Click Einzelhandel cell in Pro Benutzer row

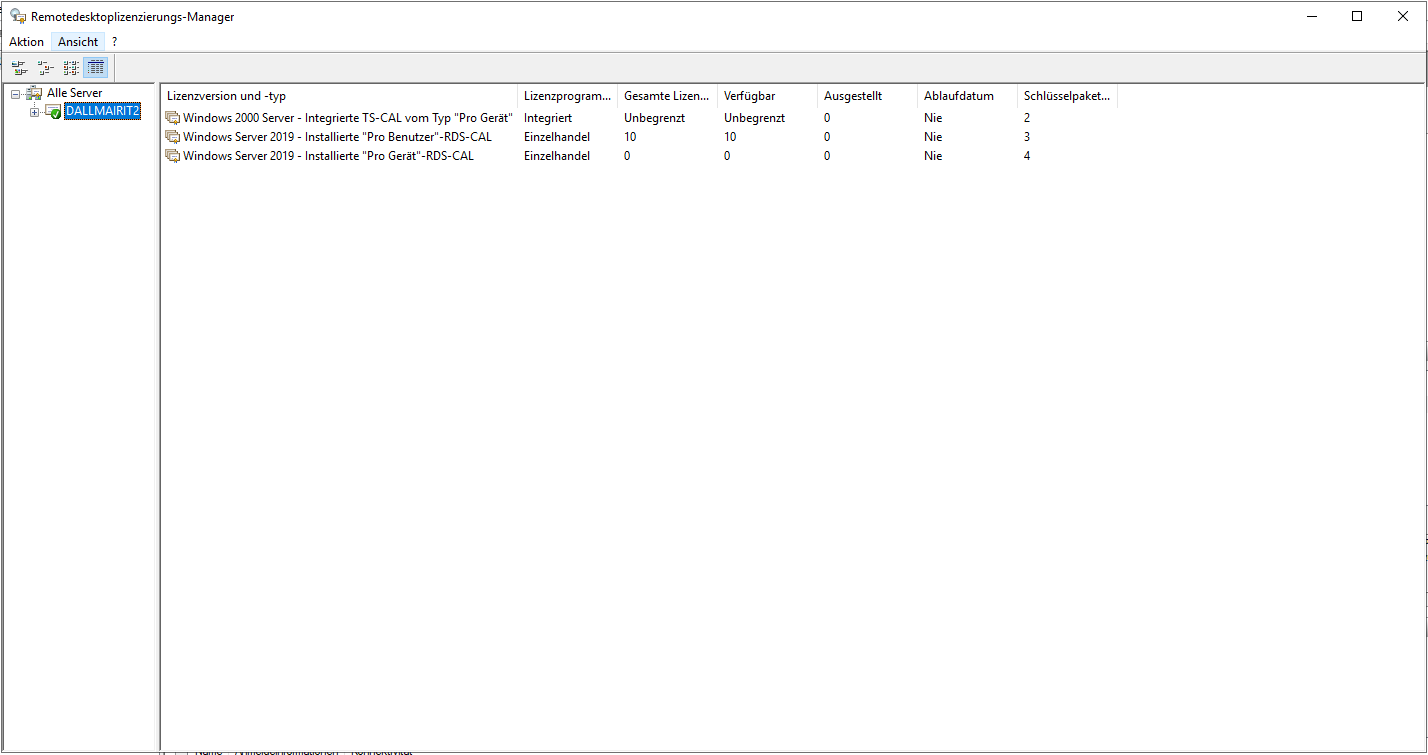(557, 137)
